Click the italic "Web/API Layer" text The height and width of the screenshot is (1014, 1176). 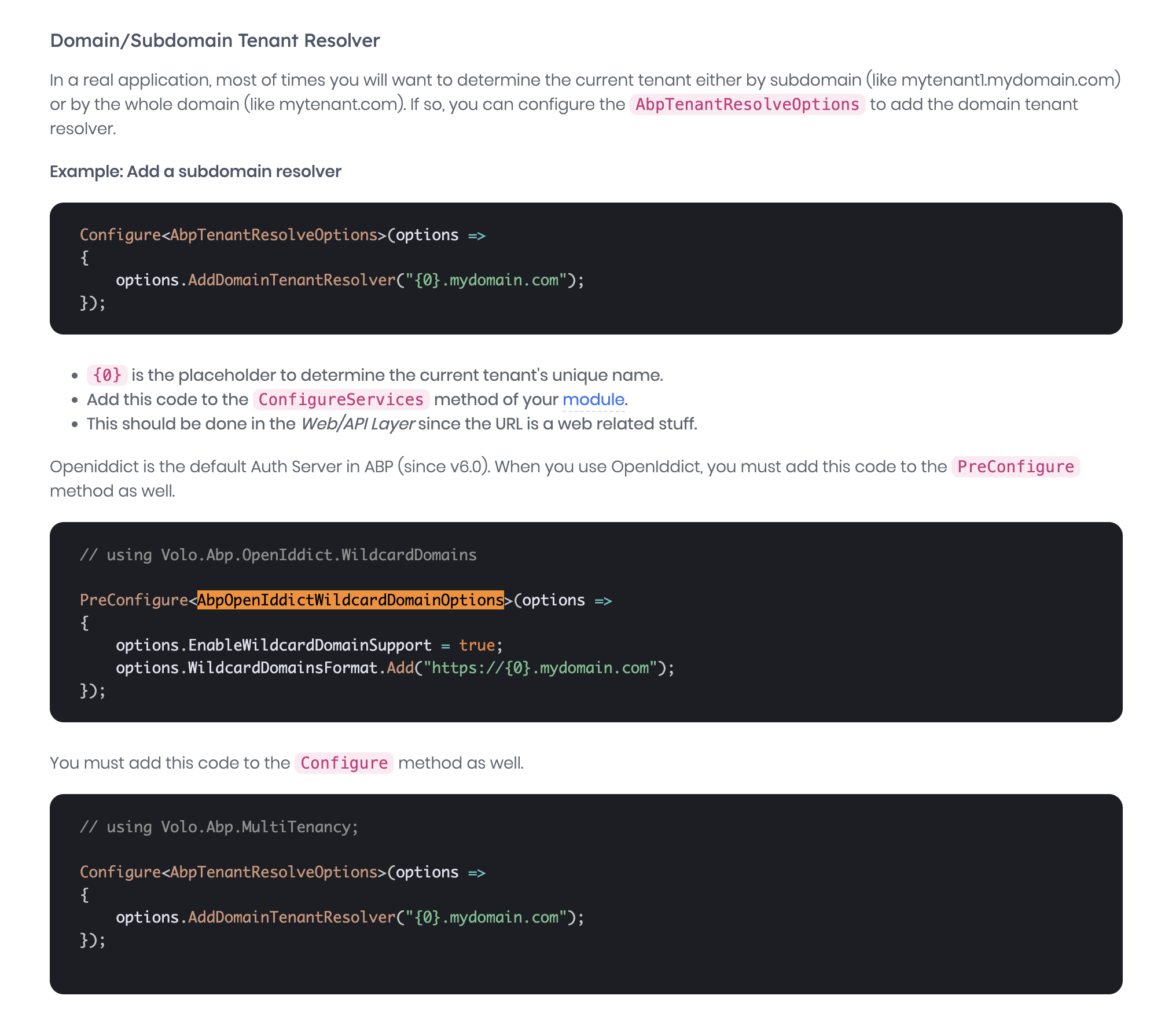click(357, 424)
